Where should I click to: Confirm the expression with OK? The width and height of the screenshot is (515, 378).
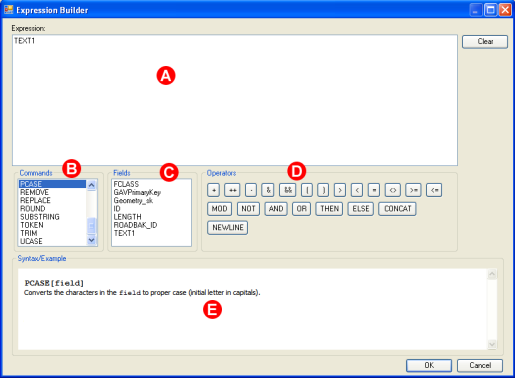tap(429, 366)
